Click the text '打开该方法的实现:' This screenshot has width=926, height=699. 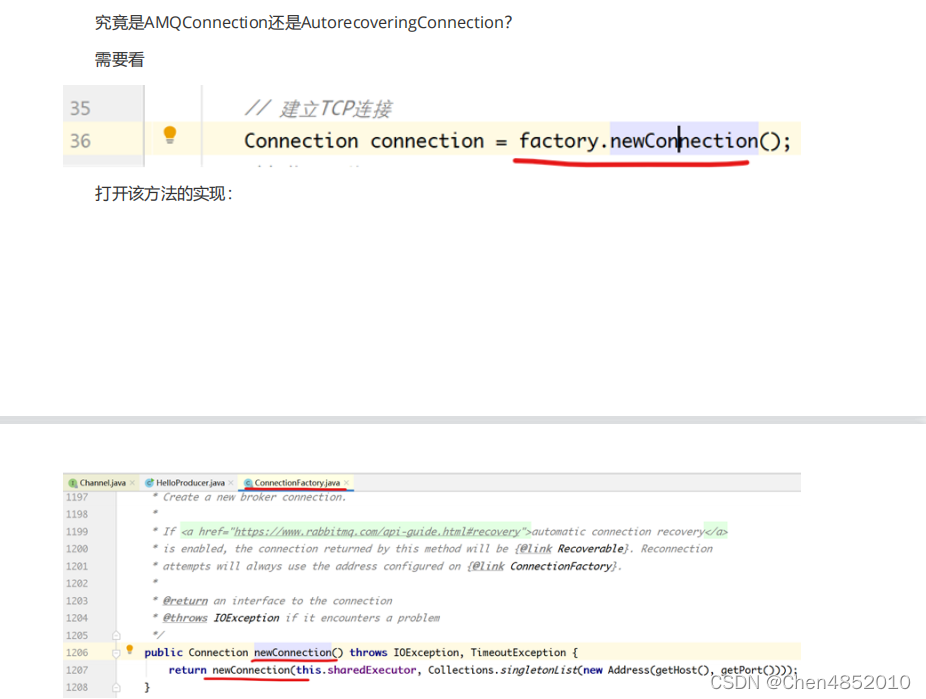(x=164, y=194)
